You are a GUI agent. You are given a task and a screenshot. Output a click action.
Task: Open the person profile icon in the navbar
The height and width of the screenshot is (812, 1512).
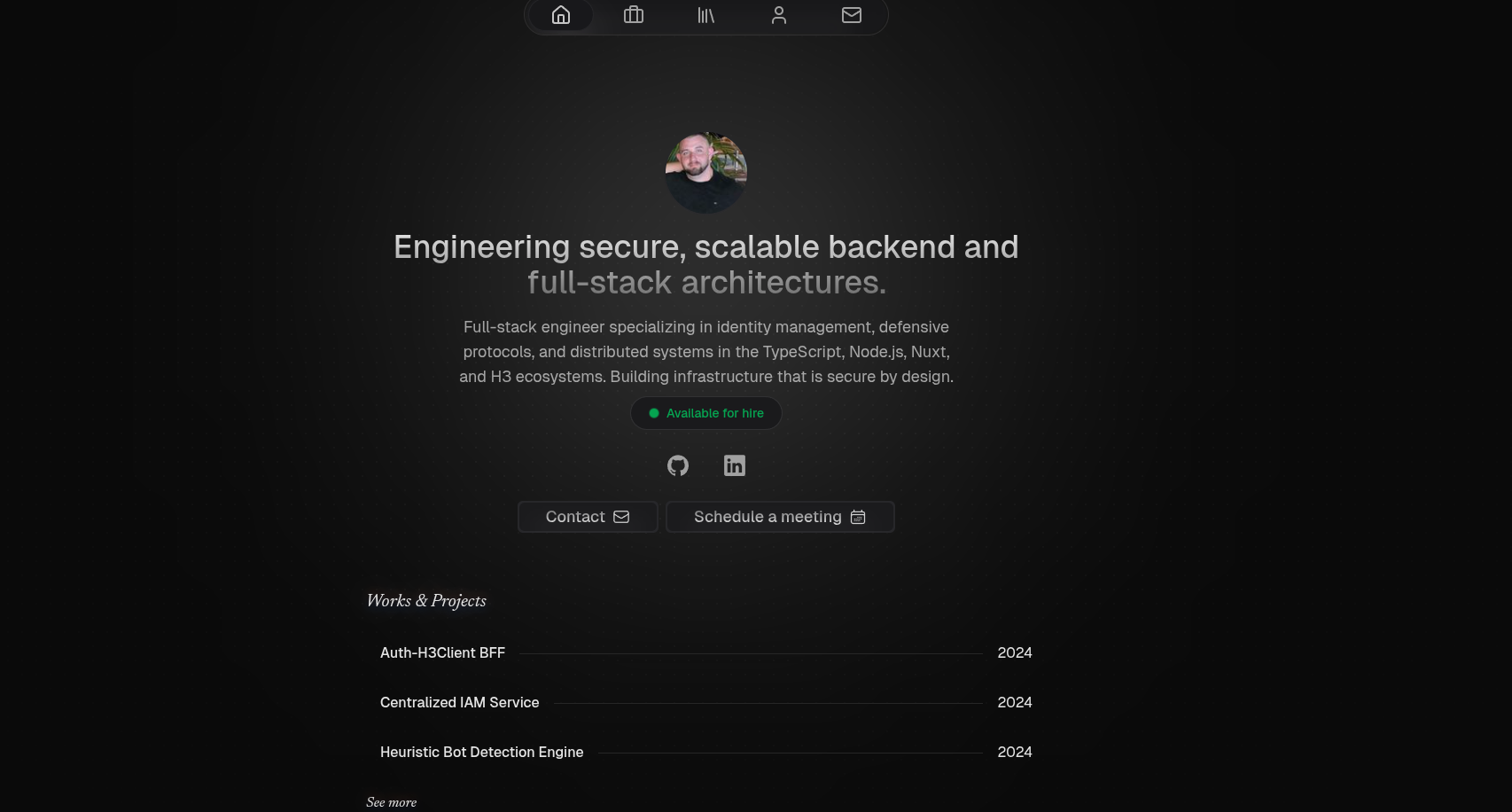click(779, 15)
